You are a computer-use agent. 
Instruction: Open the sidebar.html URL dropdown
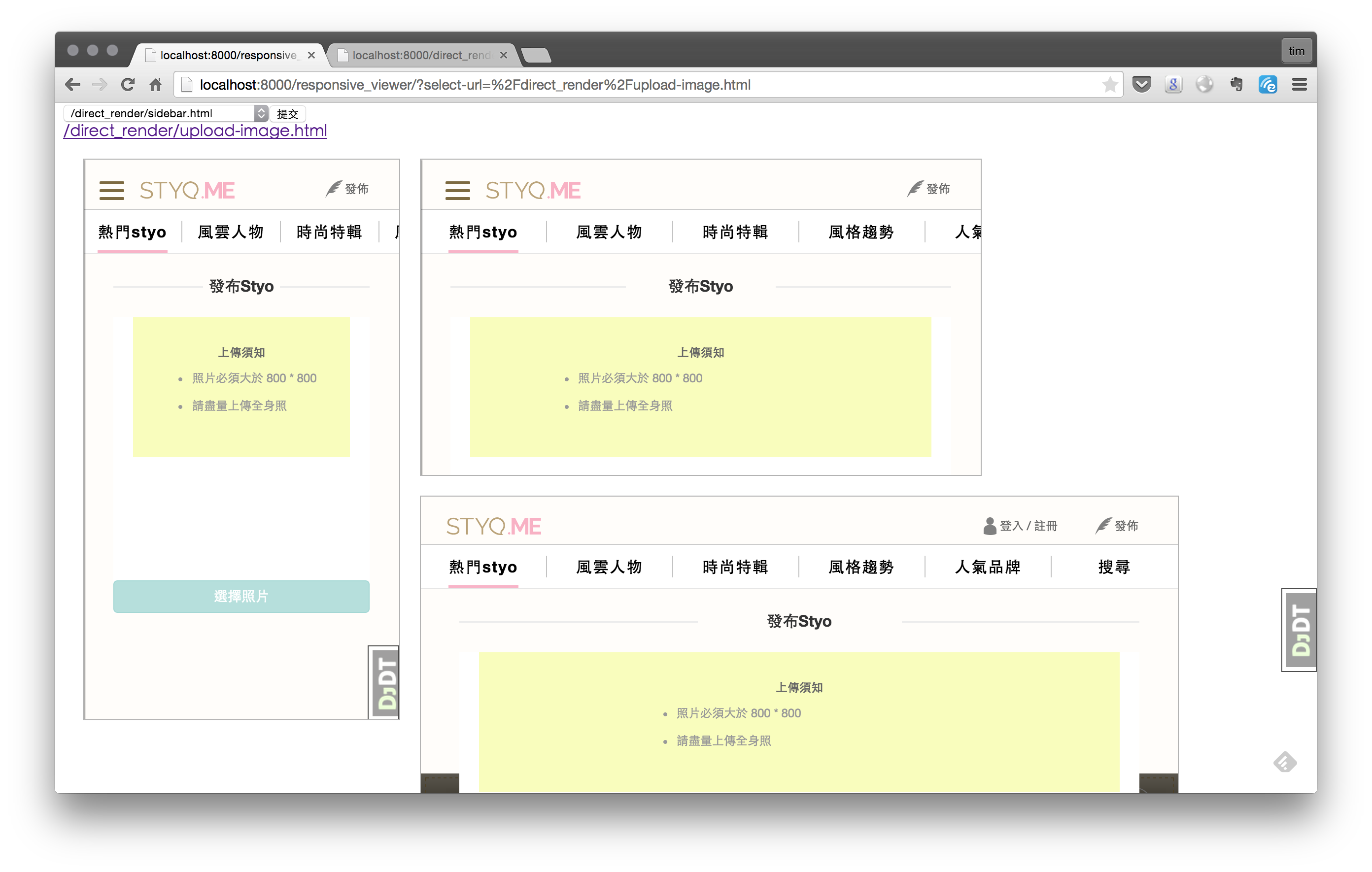[x=165, y=113]
